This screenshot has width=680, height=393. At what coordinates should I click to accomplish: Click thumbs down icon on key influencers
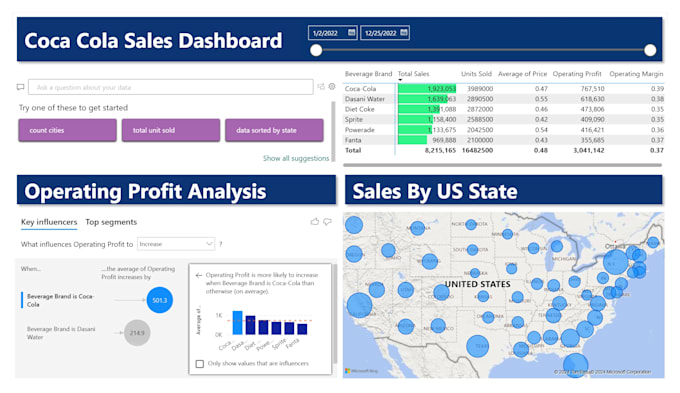[x=327, y=222]
